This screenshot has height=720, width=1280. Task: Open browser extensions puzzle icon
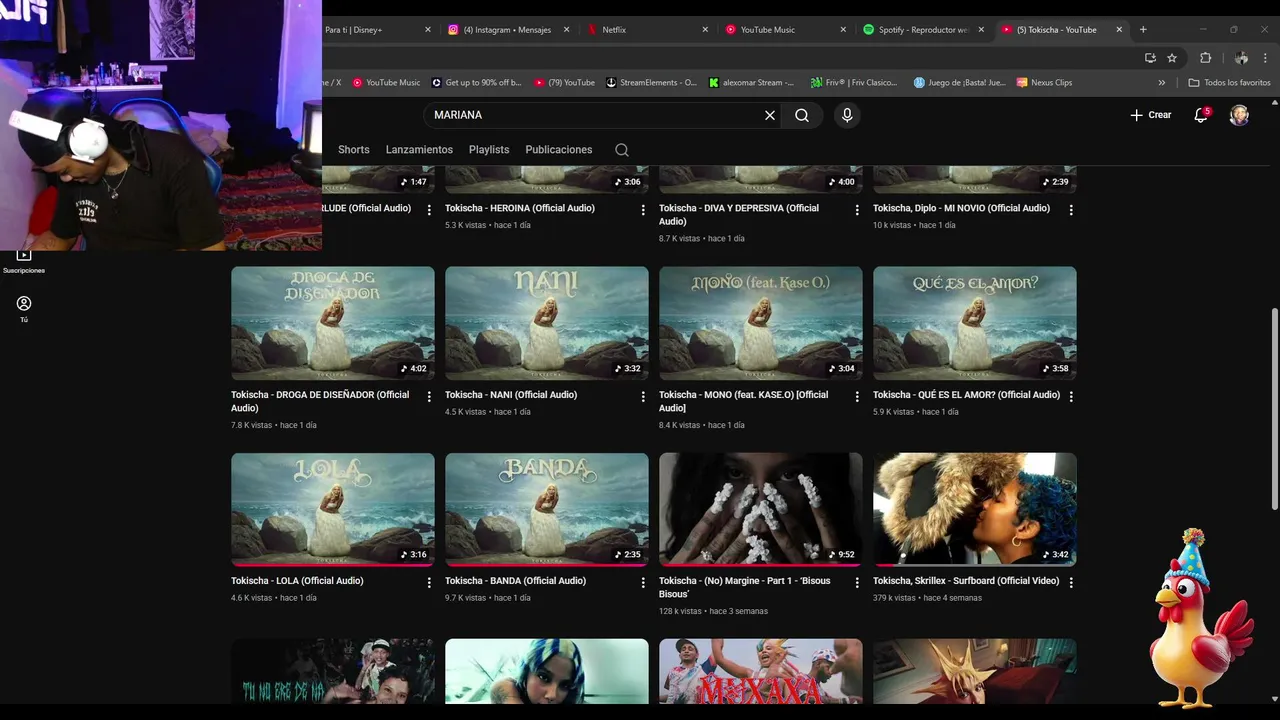(x=1205, y=58)
